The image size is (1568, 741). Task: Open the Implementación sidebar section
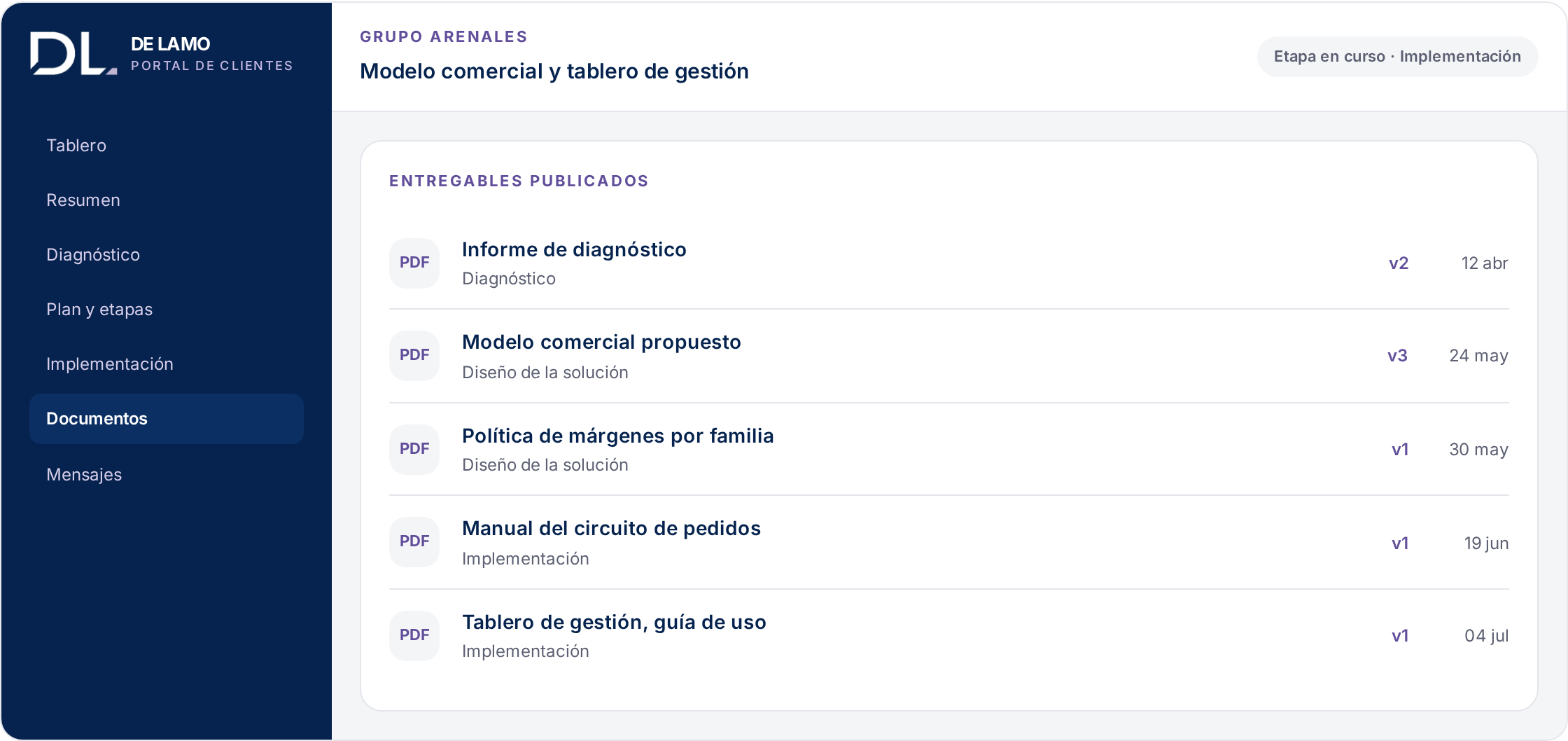pyautogui.click(x=167, y=364)
